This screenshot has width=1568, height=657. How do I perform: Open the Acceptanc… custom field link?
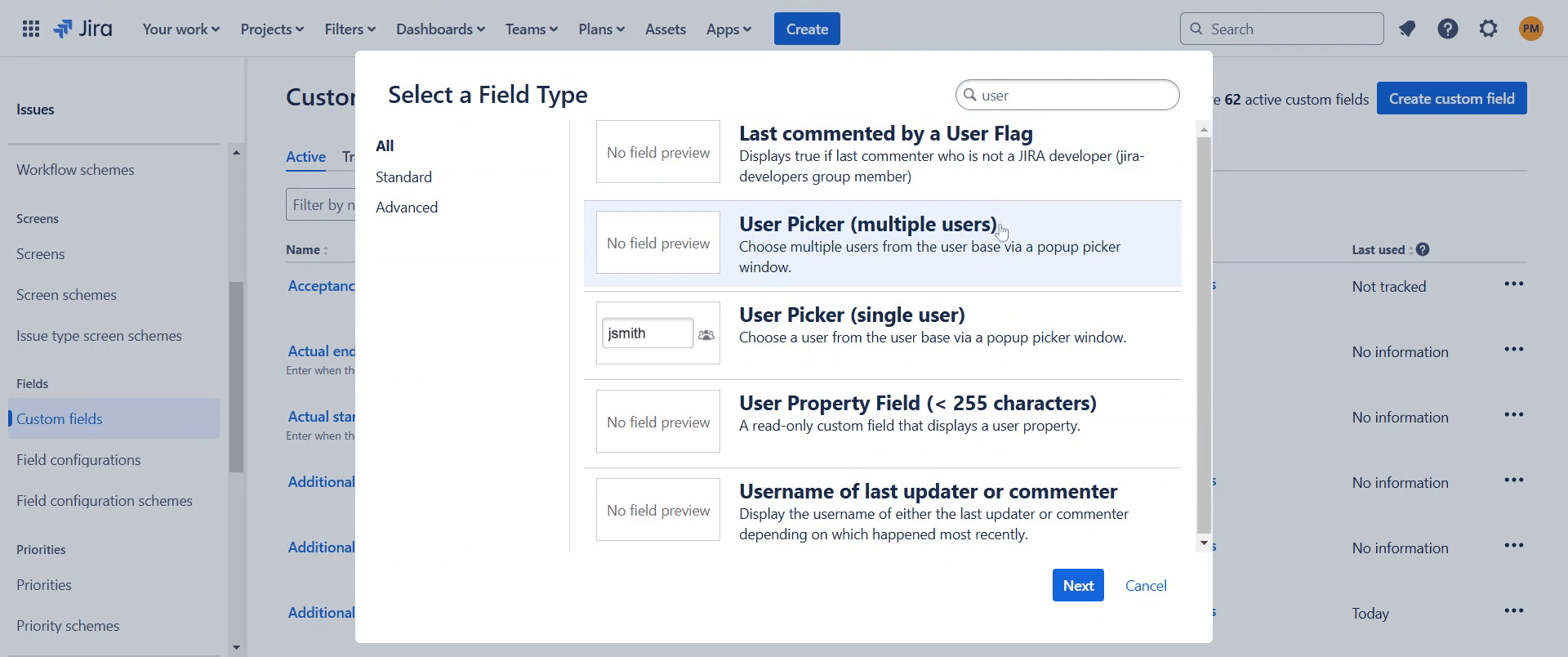[x=321, y=286]
